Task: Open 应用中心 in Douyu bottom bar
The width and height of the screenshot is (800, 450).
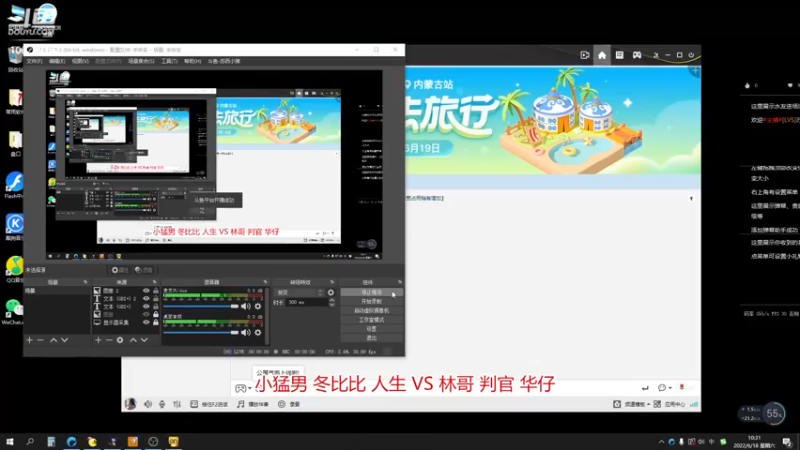Action: tap(669, 404)
